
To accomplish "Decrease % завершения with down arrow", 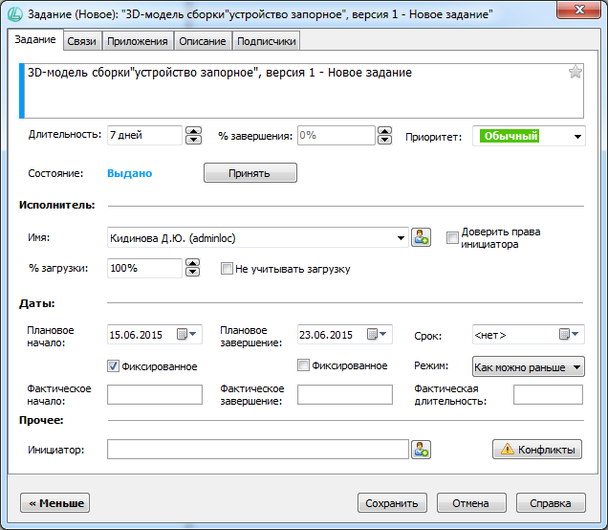I will point(385,140).
